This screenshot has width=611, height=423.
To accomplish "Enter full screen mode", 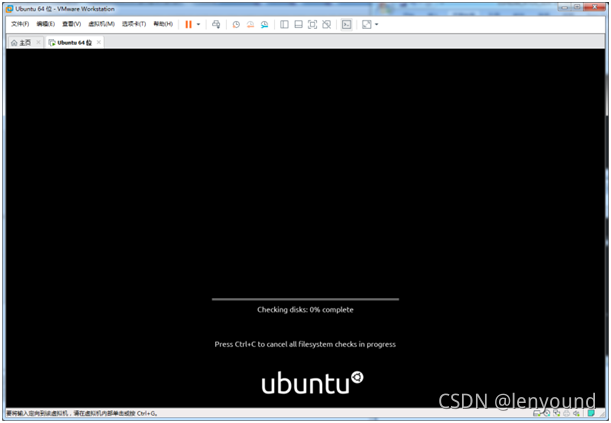I will pos(313,25).
